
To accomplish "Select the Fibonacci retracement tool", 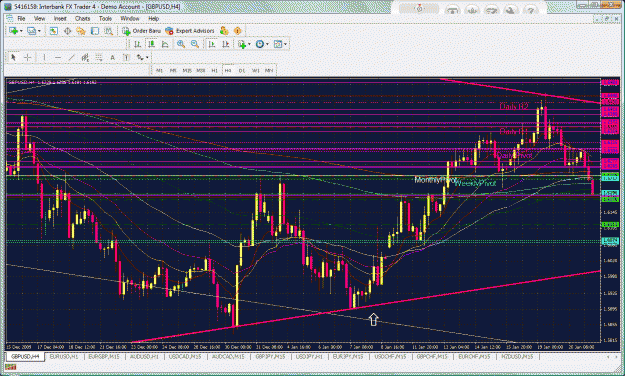I will (x=98, y=58).
